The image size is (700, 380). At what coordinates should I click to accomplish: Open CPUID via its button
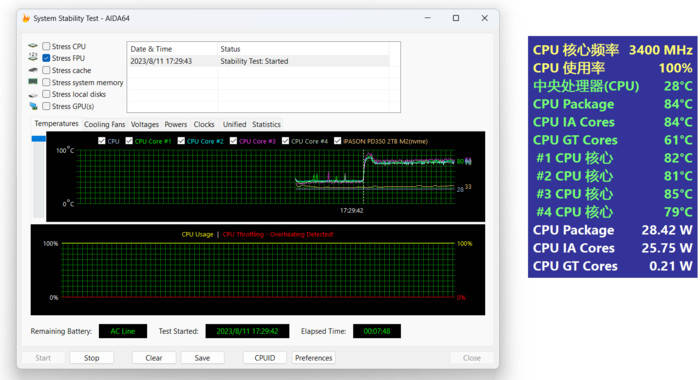[x=265, y=358]
